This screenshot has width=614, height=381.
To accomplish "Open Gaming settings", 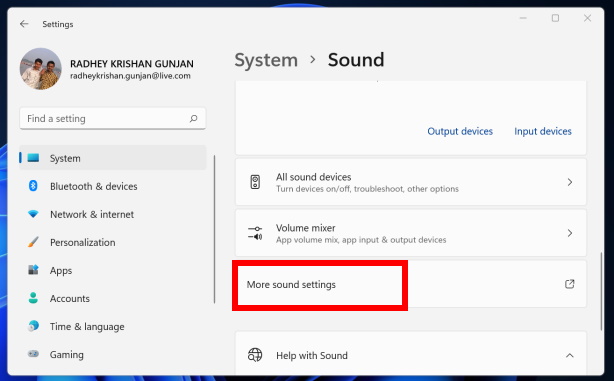I will point(113,354).
